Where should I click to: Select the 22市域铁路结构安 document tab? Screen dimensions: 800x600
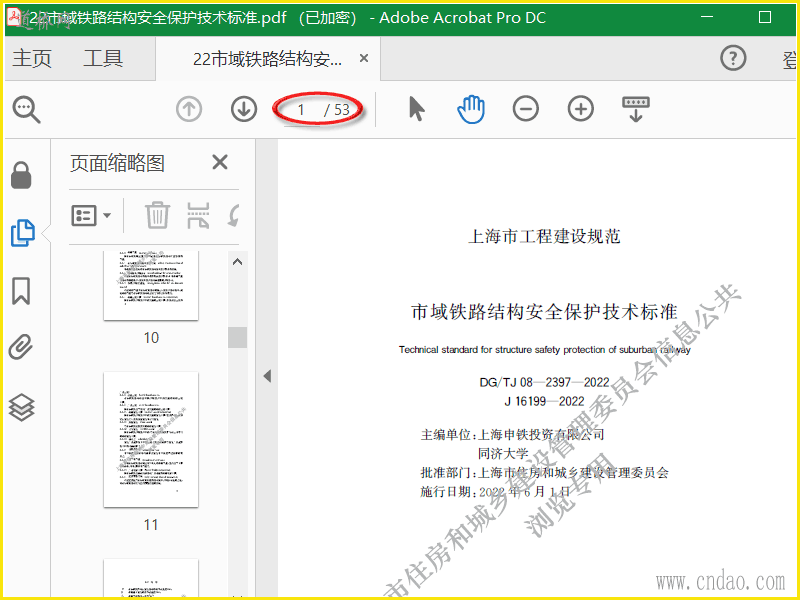point(267,59)
